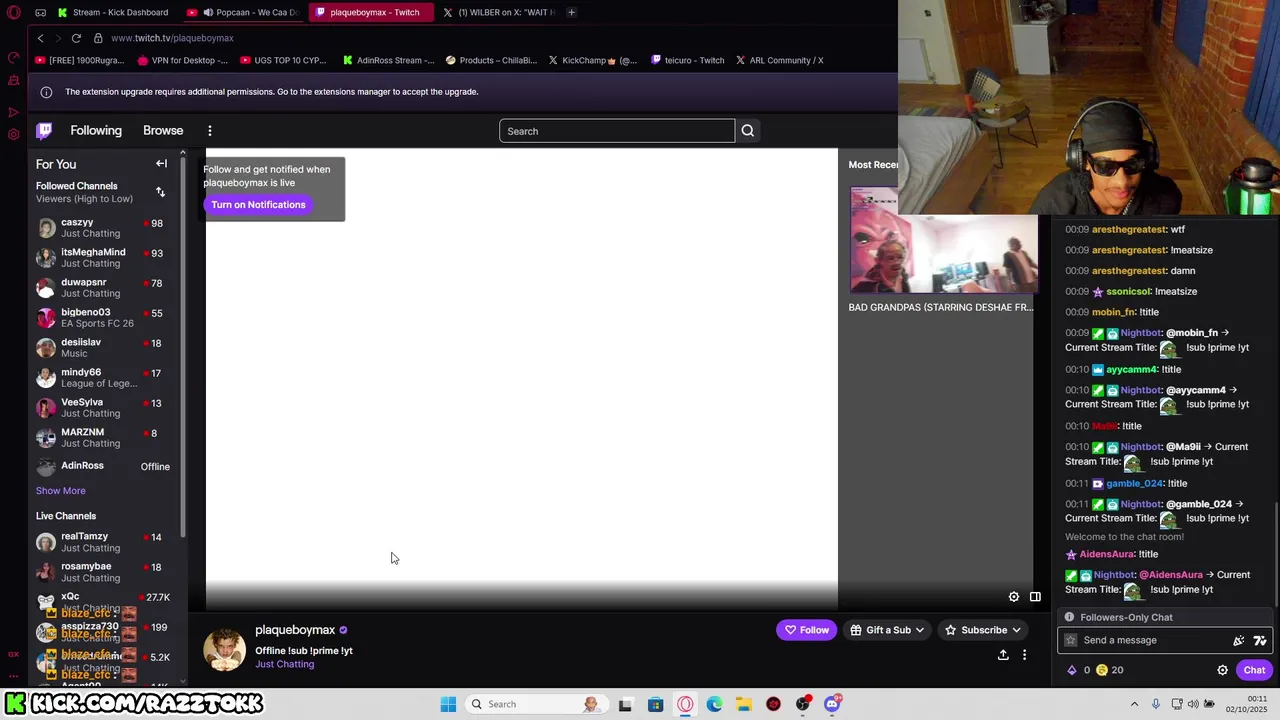The width and height of the screenshot is (1280, 720).
Task: Switch to the Popcaan YouTube tab
Action: coord(244,12)
